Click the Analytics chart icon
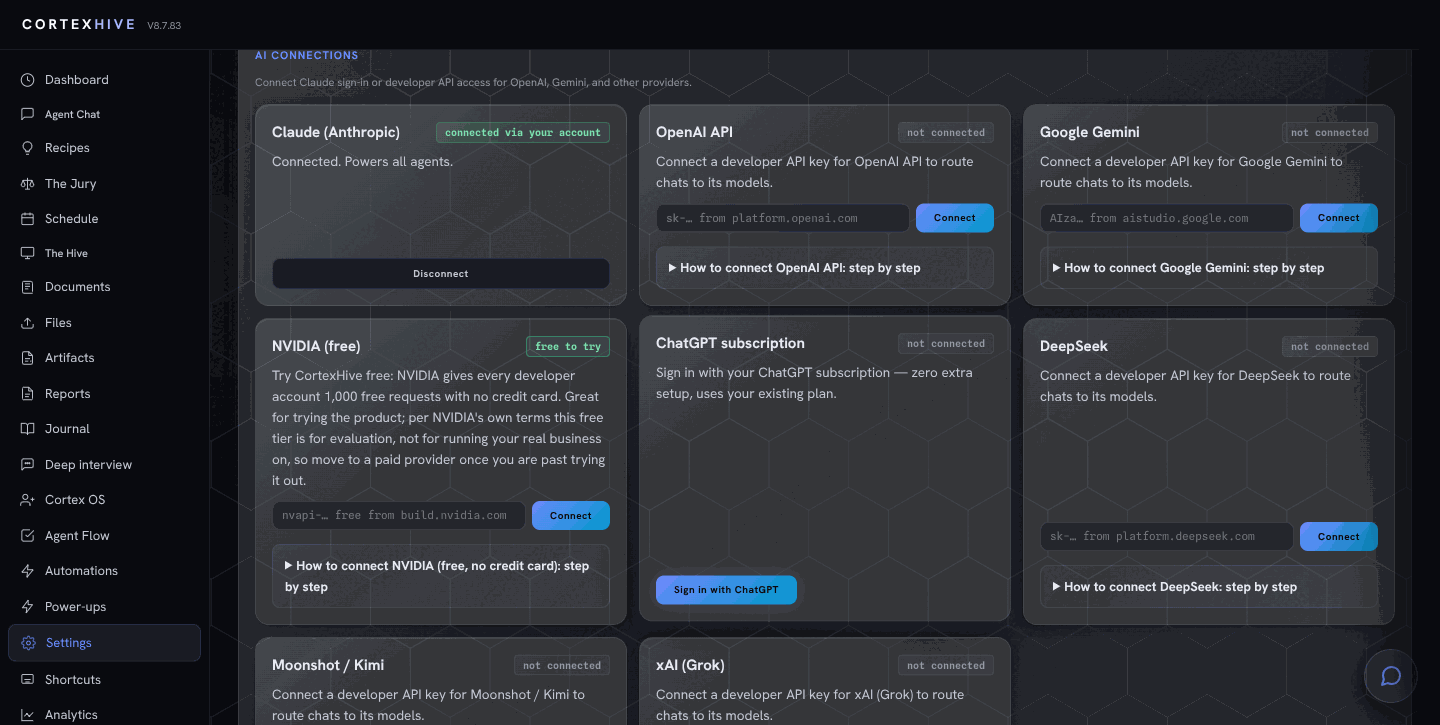 [28, 715]
